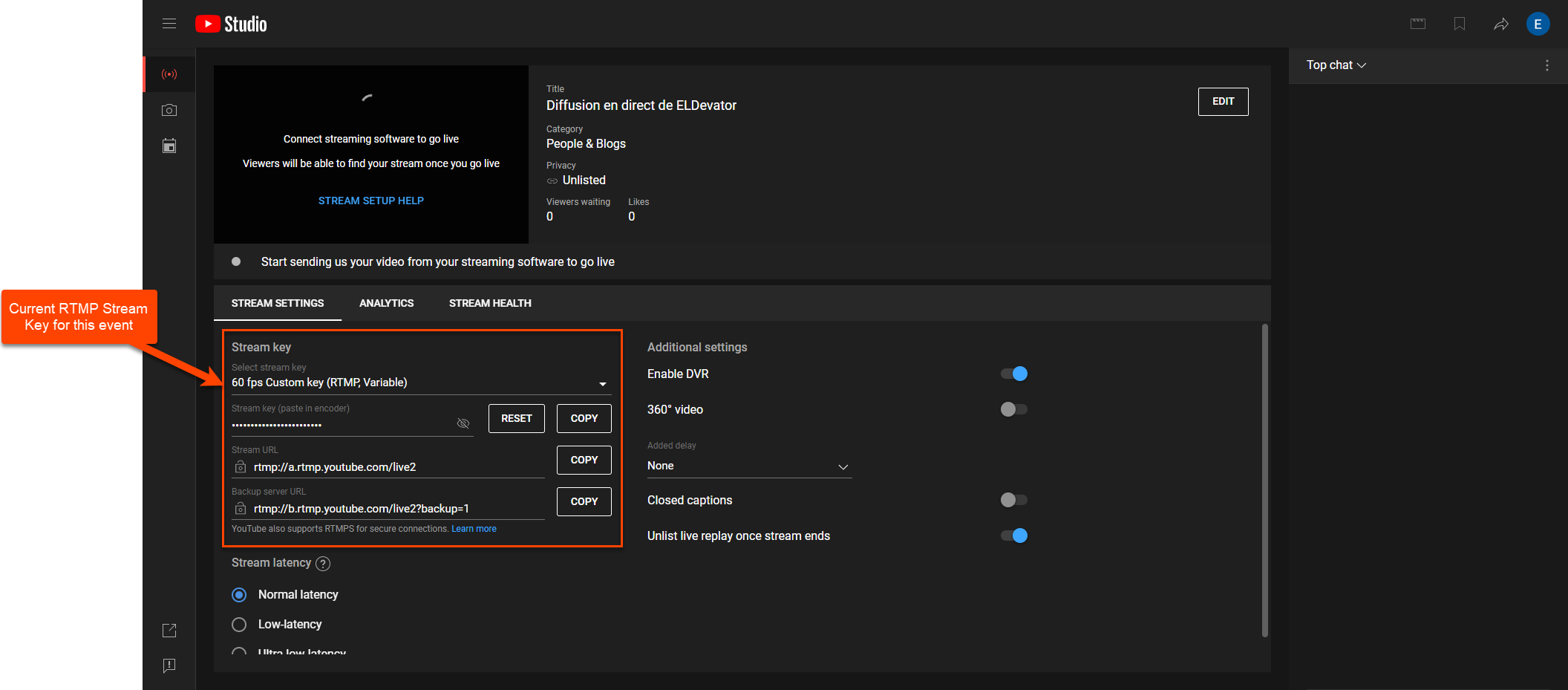Copy the stream key

584,418
